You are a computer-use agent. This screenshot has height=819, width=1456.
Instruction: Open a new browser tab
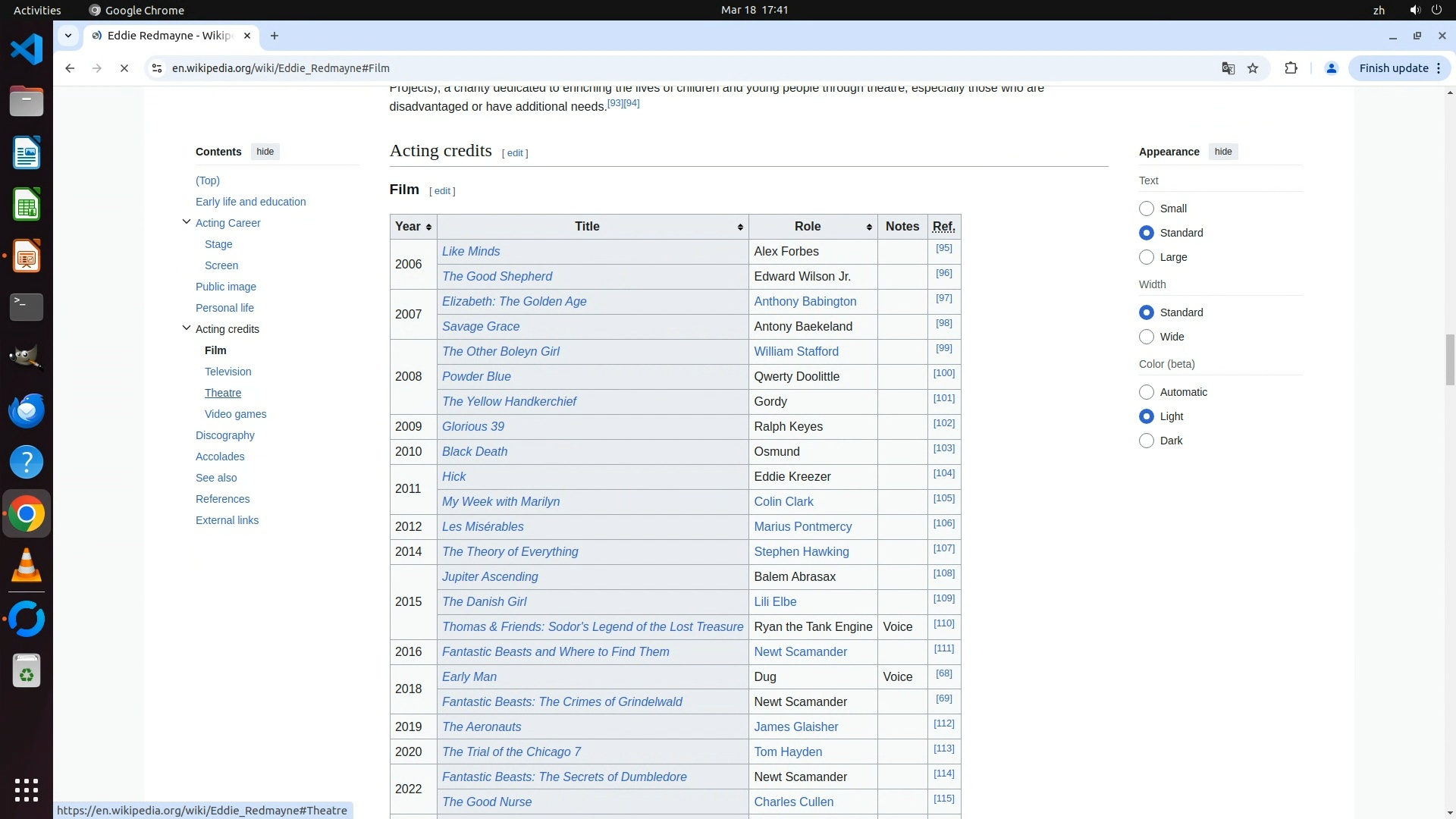275,36
